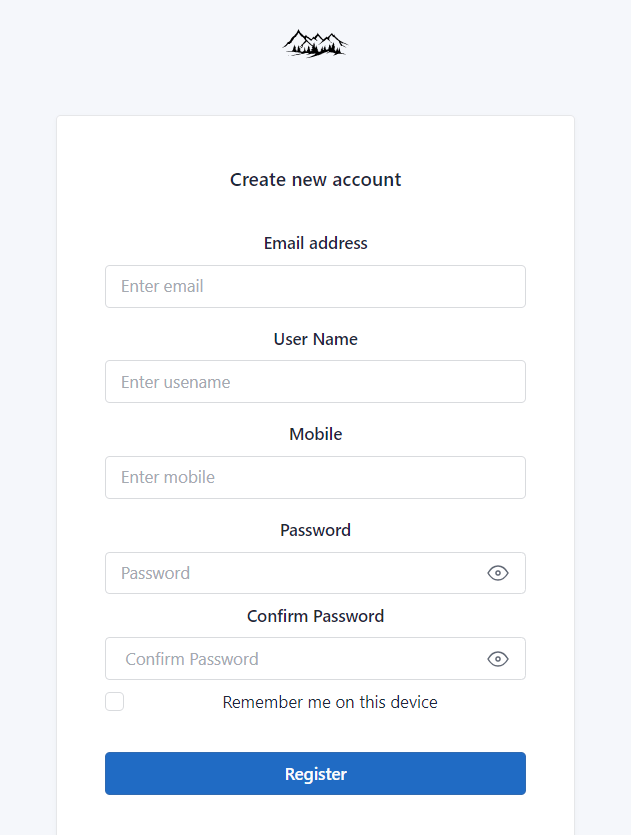Click the "Create new account" heading
631x835 pixels.
coord(315,180)
